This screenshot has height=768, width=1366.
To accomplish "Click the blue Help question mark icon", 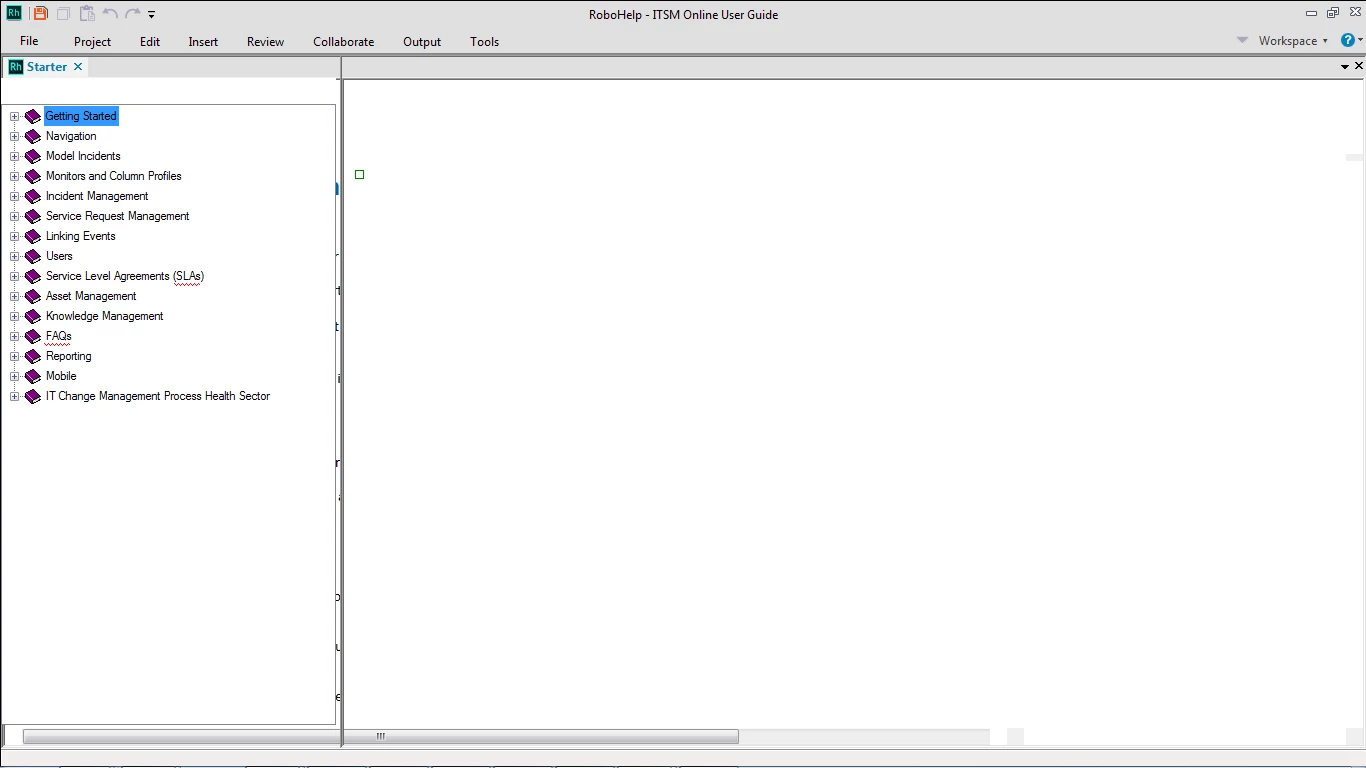I will 1348,40.
